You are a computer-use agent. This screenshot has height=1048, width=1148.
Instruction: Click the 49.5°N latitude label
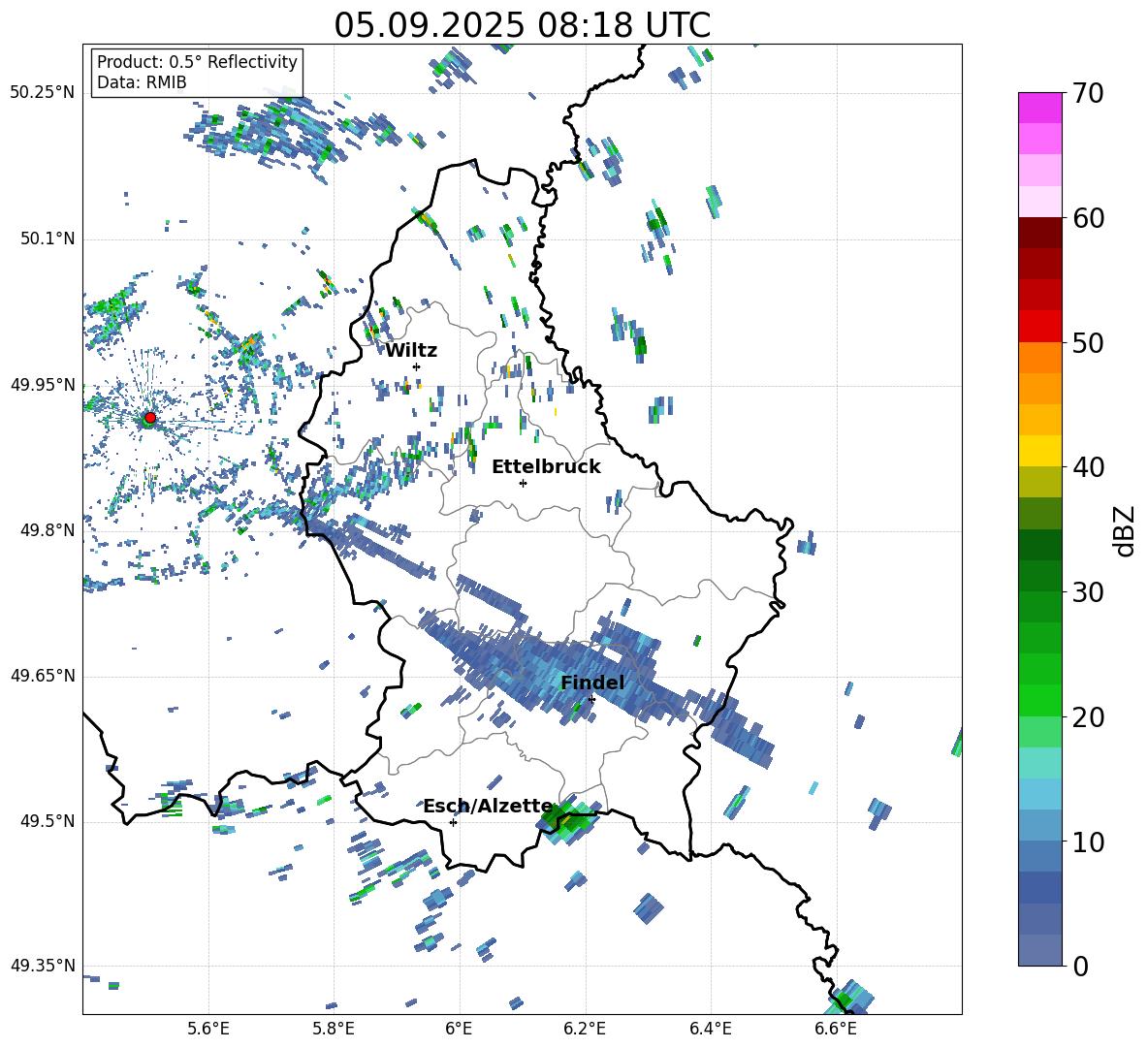[48, 821]
